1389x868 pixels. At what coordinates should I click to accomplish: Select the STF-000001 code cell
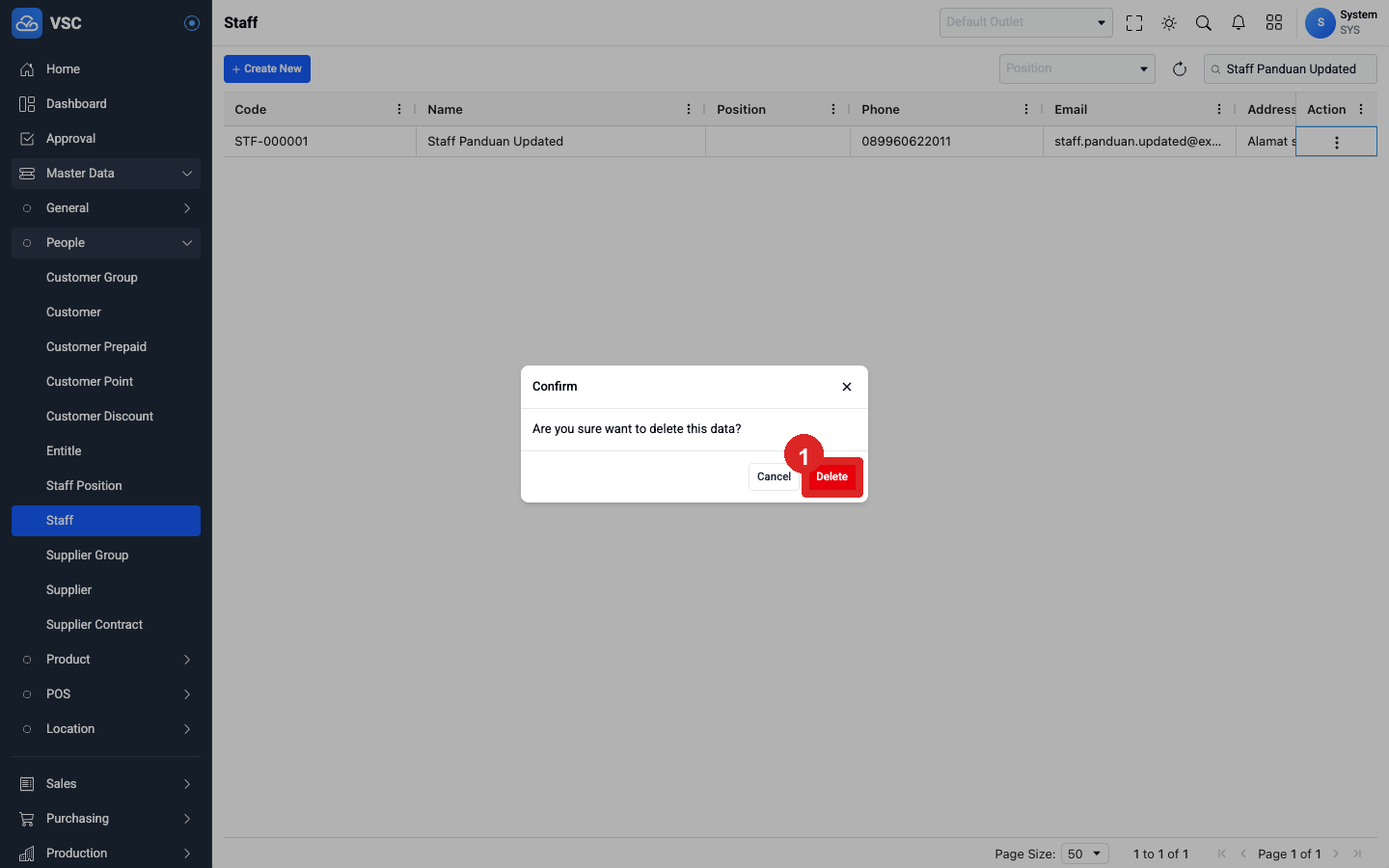pyautogui.click(x=320, y=142)
